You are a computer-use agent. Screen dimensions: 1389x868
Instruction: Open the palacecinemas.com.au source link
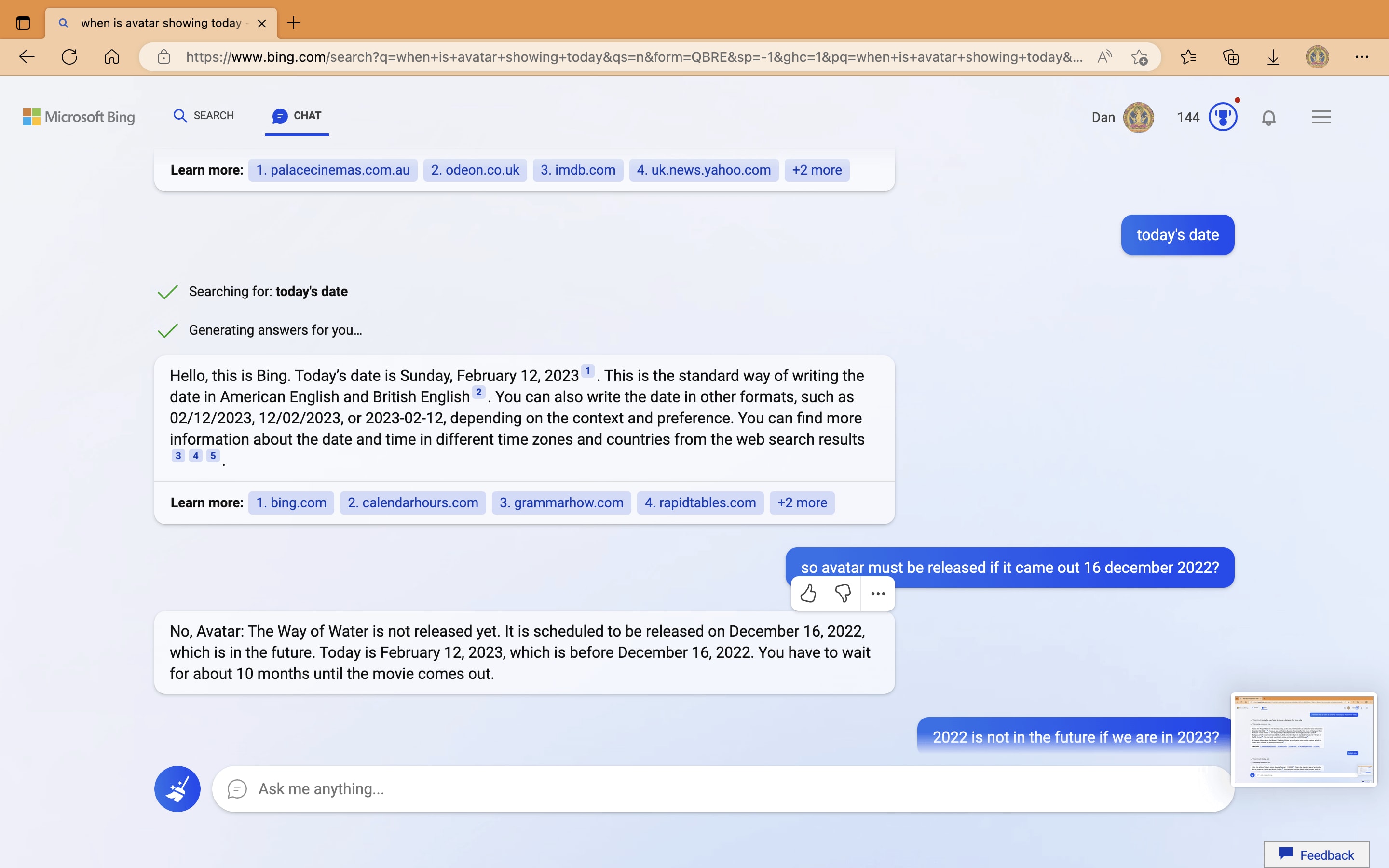click(x=333, y=170)
